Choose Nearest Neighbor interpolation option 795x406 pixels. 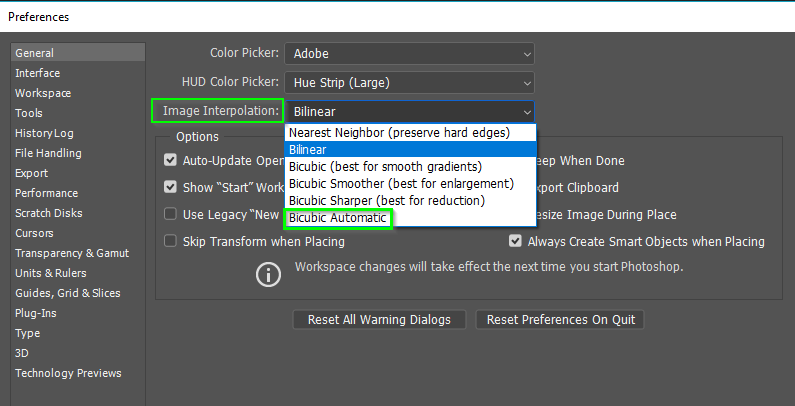399,132
